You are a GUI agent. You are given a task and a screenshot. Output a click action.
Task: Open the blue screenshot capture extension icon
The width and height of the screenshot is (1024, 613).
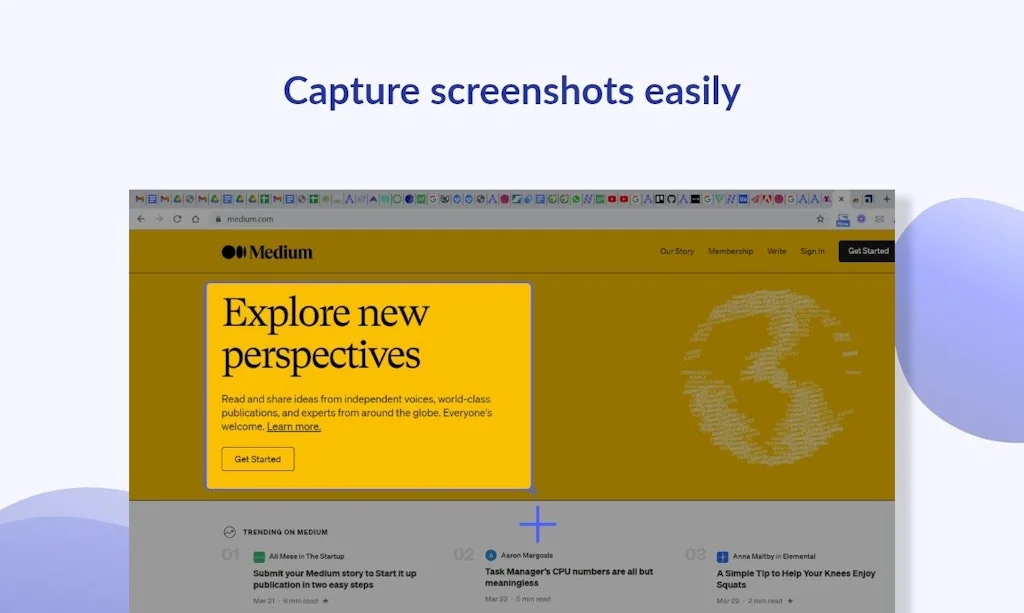pos(843,219)
